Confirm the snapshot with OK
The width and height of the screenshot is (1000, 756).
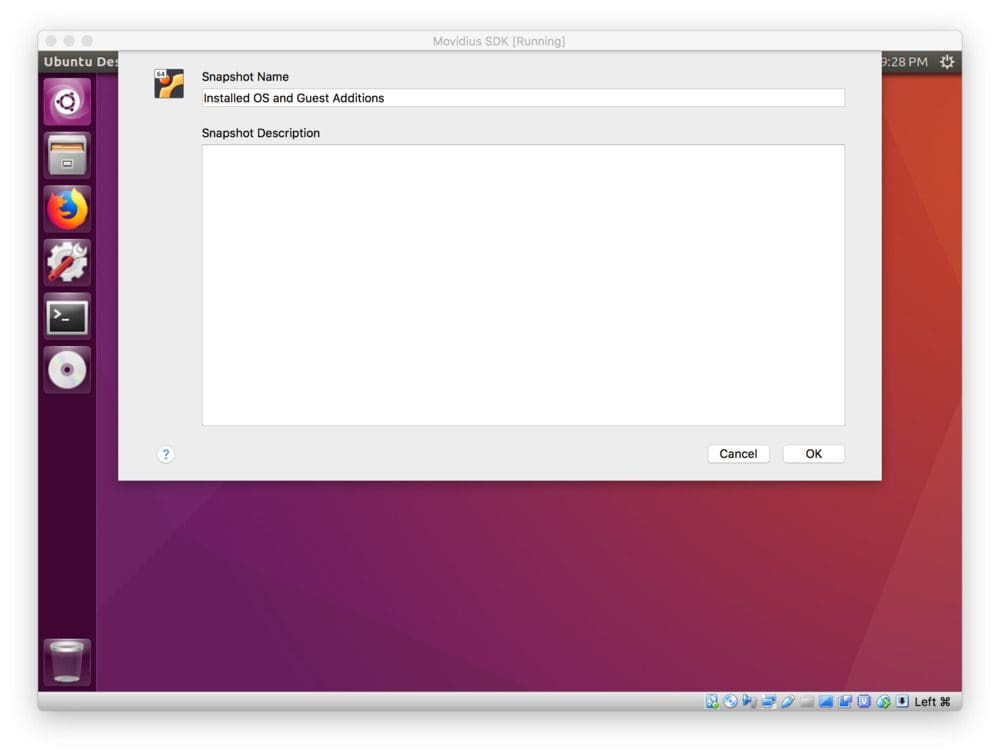pyautogui.click(x=813, y=454)
